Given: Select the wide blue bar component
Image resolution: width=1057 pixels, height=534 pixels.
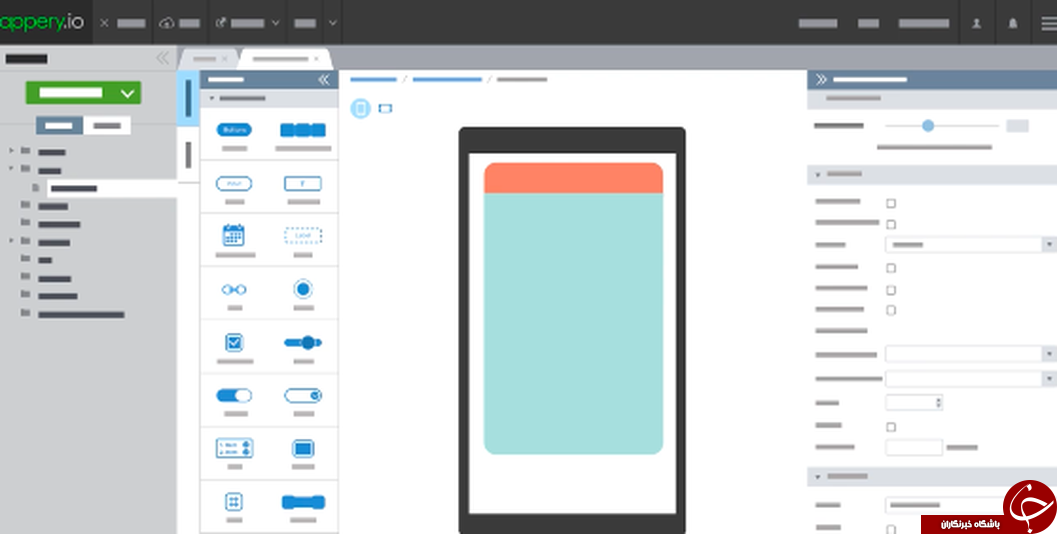Looking at the screenshot, I should [303, 502].
